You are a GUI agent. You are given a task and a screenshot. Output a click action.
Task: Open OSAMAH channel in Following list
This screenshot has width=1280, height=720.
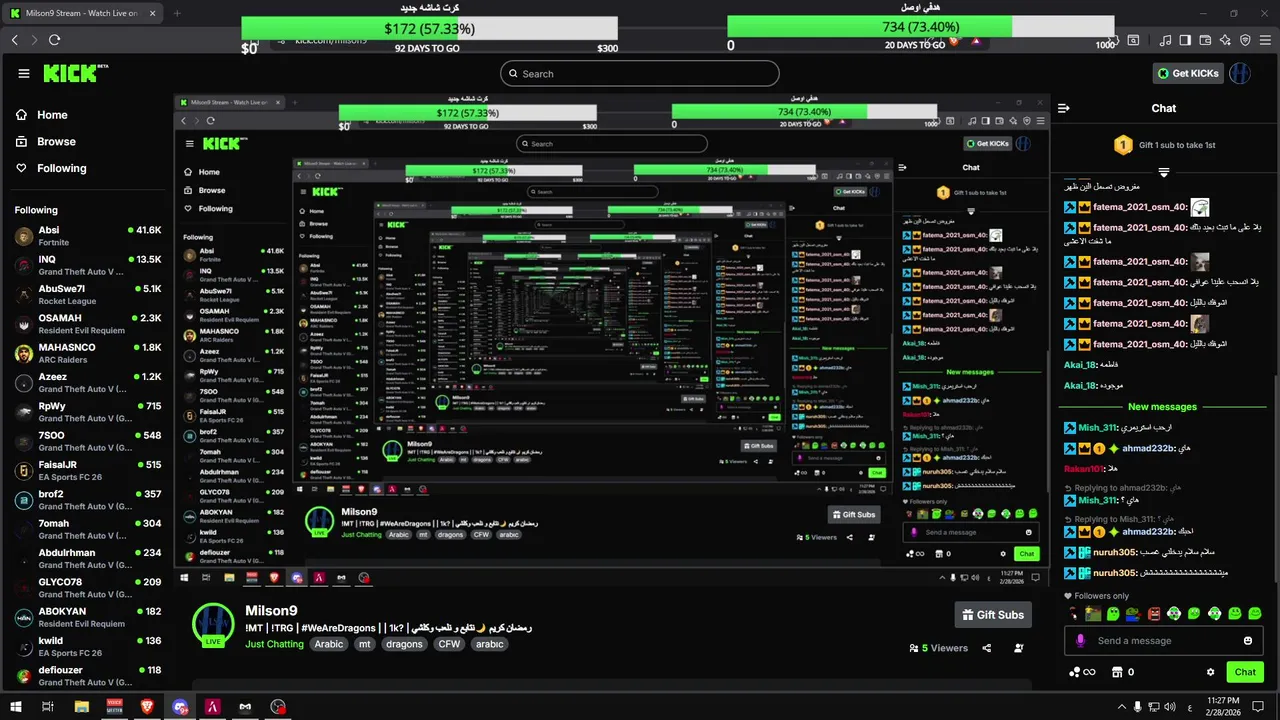pos(87,324)
